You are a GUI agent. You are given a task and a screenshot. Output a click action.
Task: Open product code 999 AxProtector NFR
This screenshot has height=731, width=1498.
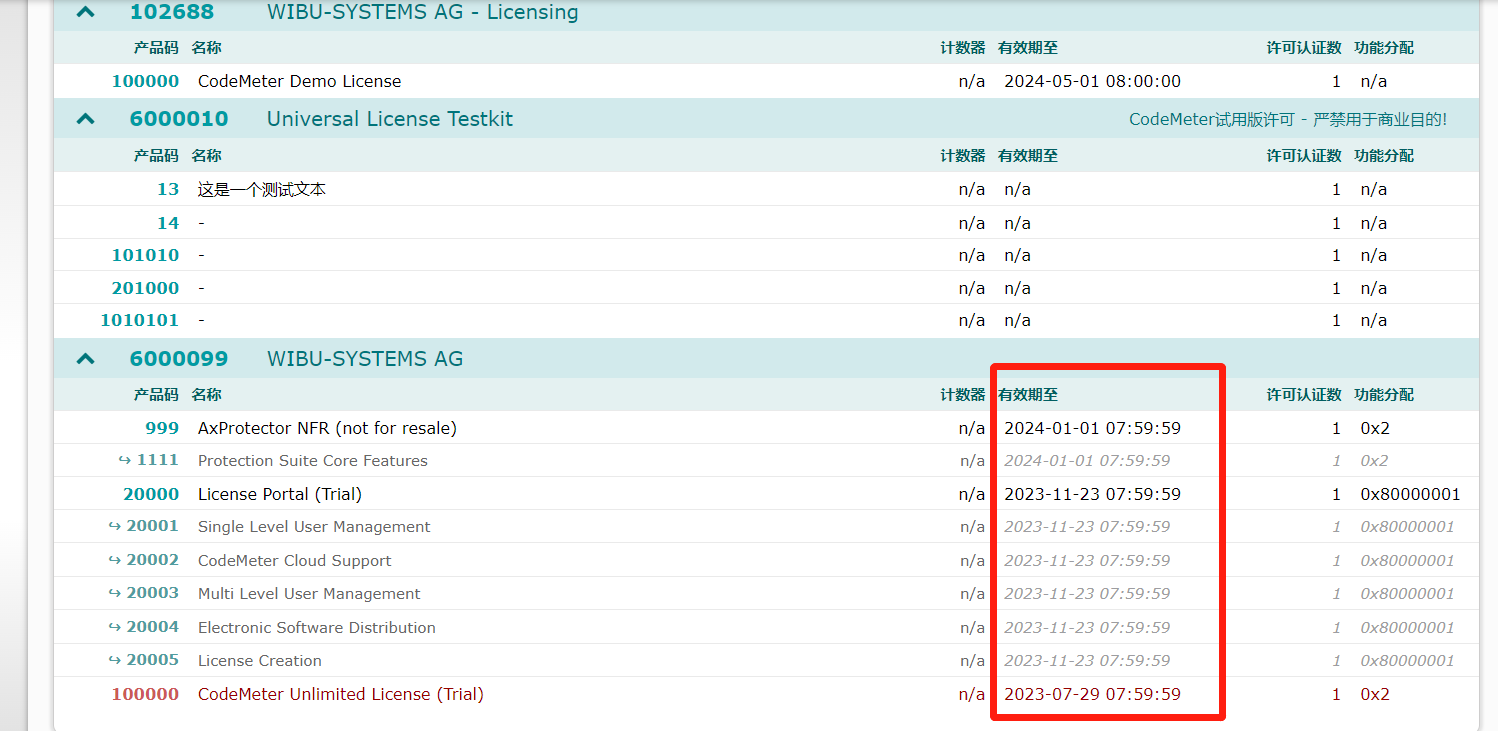click(x=162, y=428)
